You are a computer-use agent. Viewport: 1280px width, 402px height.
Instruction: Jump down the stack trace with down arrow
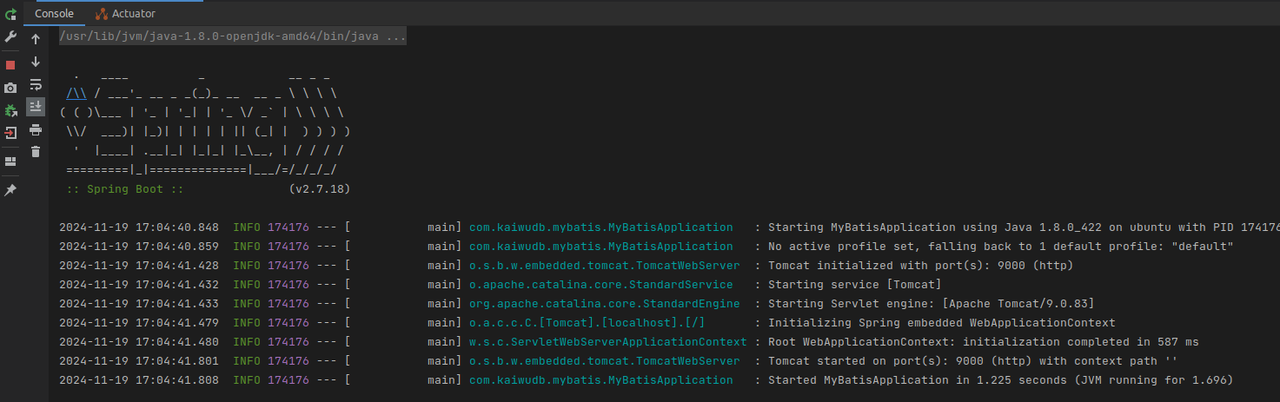click(36, 62)
